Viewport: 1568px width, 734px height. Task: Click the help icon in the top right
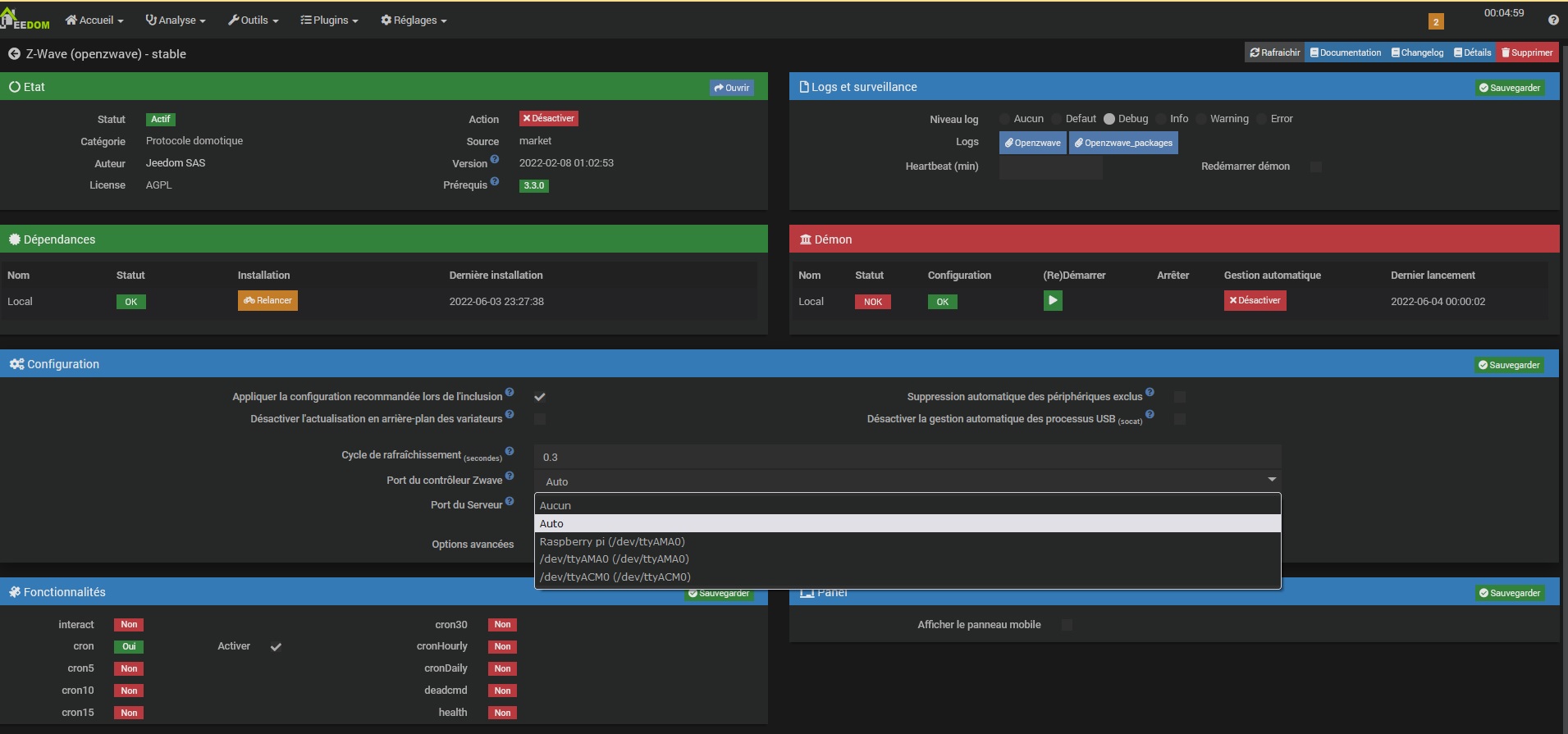pyautogui.click(x=1552, y=21)
